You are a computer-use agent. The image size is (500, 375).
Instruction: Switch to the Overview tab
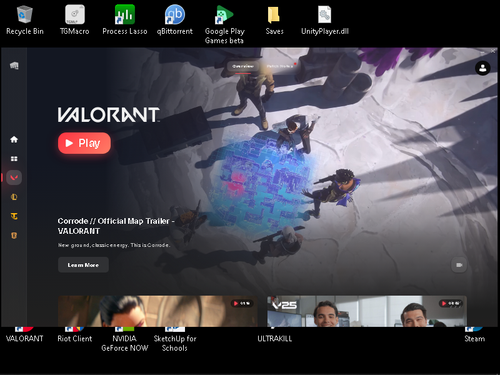[x=243, y=66]
